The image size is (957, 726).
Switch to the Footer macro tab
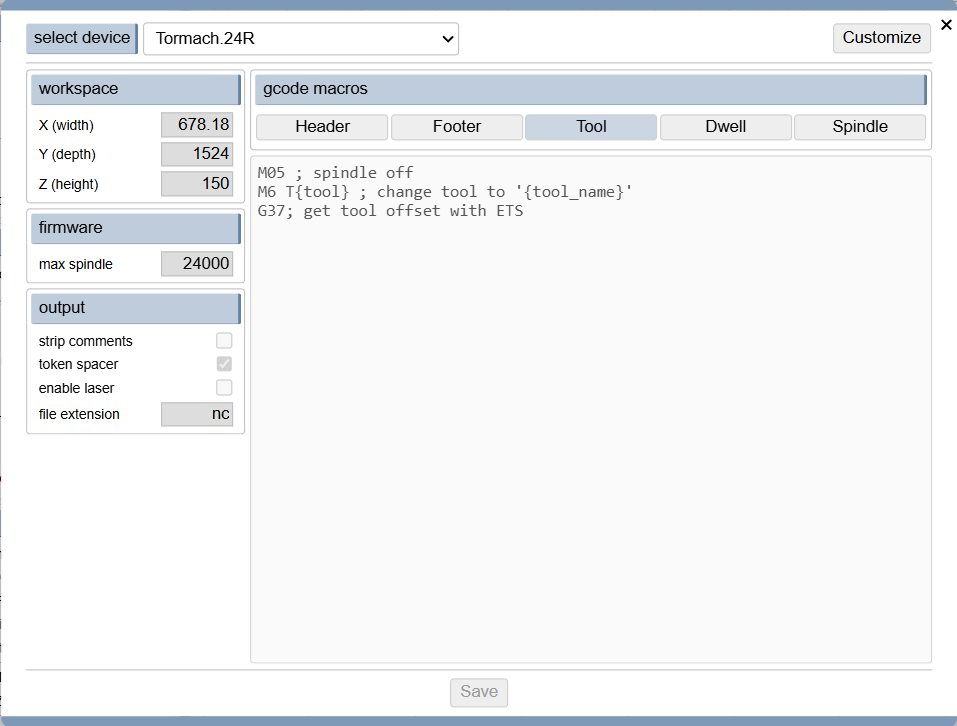[x=457, y=127]
